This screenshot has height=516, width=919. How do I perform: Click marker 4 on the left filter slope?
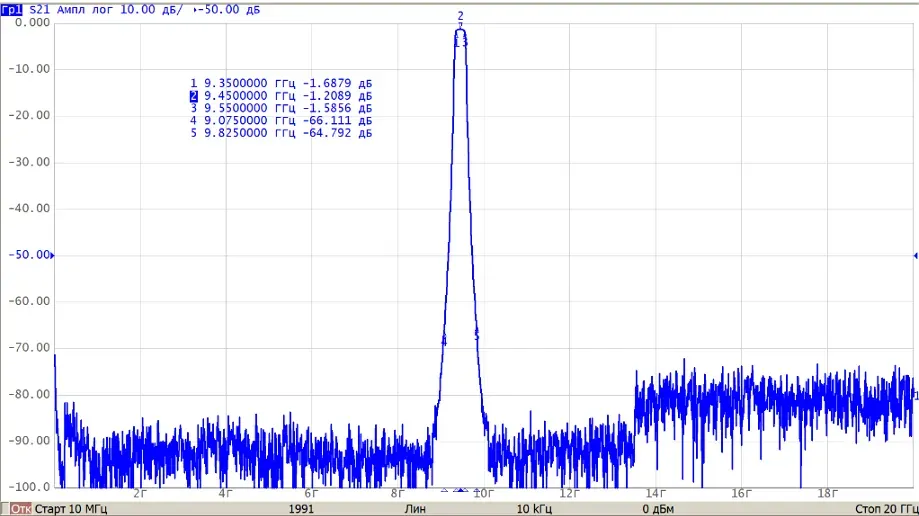tap(444, 341)
